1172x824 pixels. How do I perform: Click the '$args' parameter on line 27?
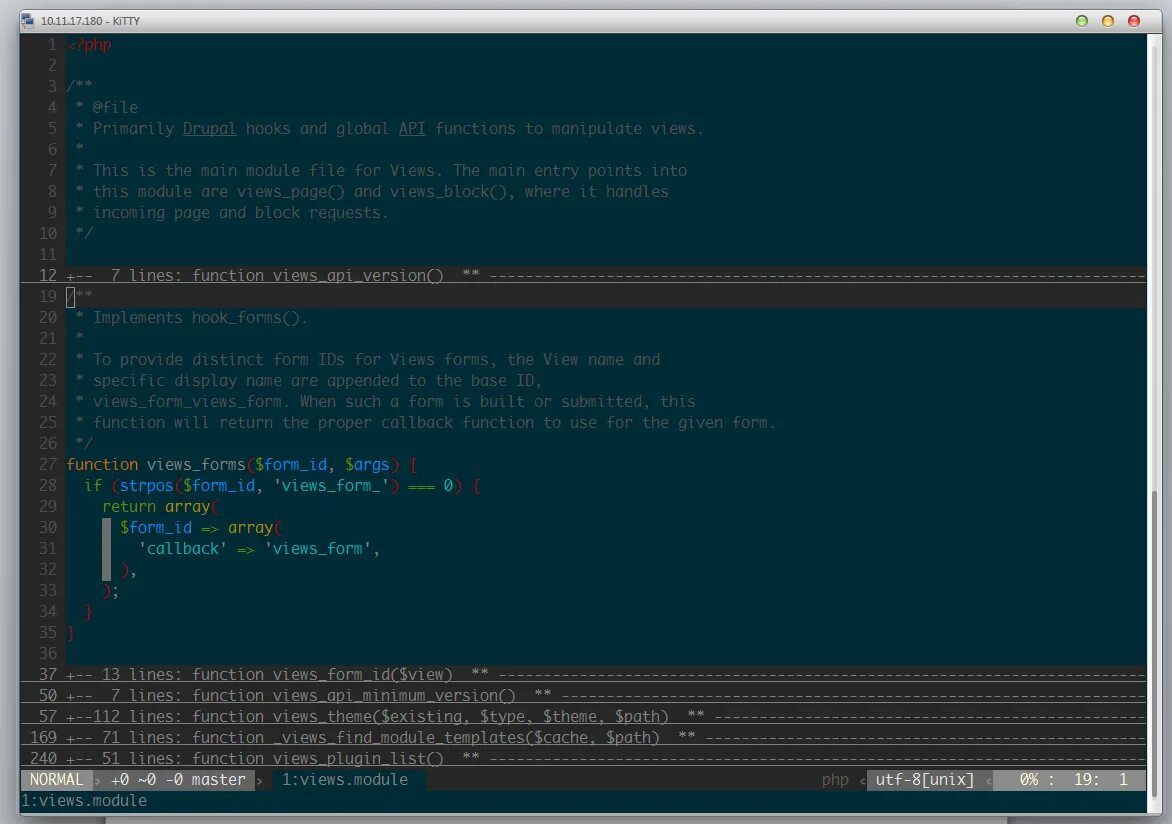(367, 464)
